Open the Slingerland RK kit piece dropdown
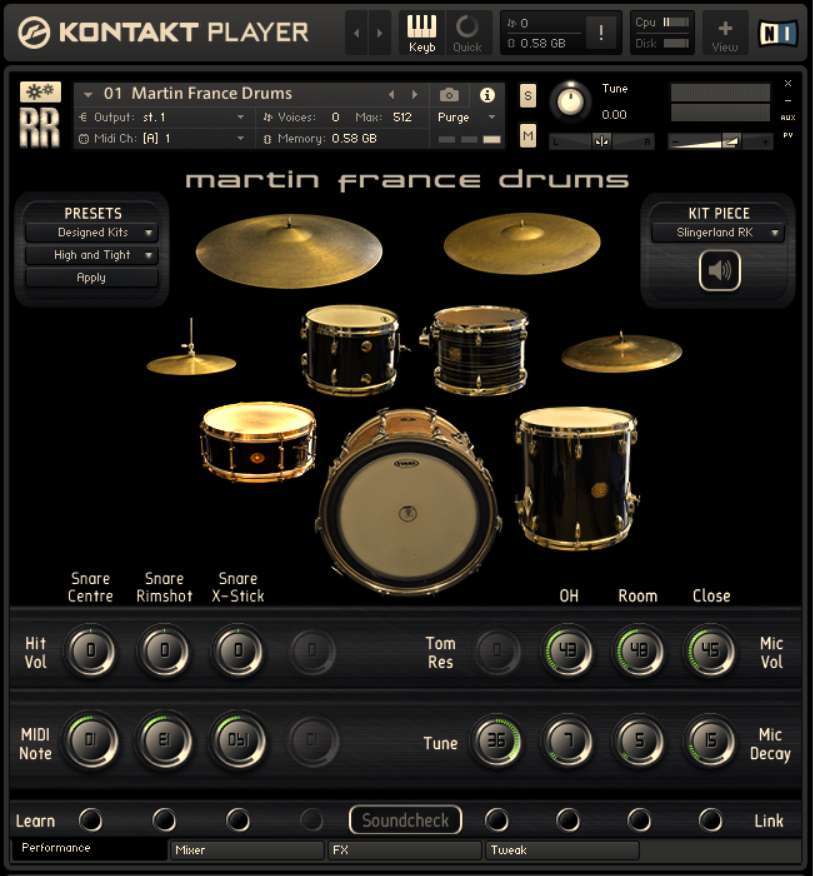The width and height of the screenshot is (813, 876). point(719,232)
